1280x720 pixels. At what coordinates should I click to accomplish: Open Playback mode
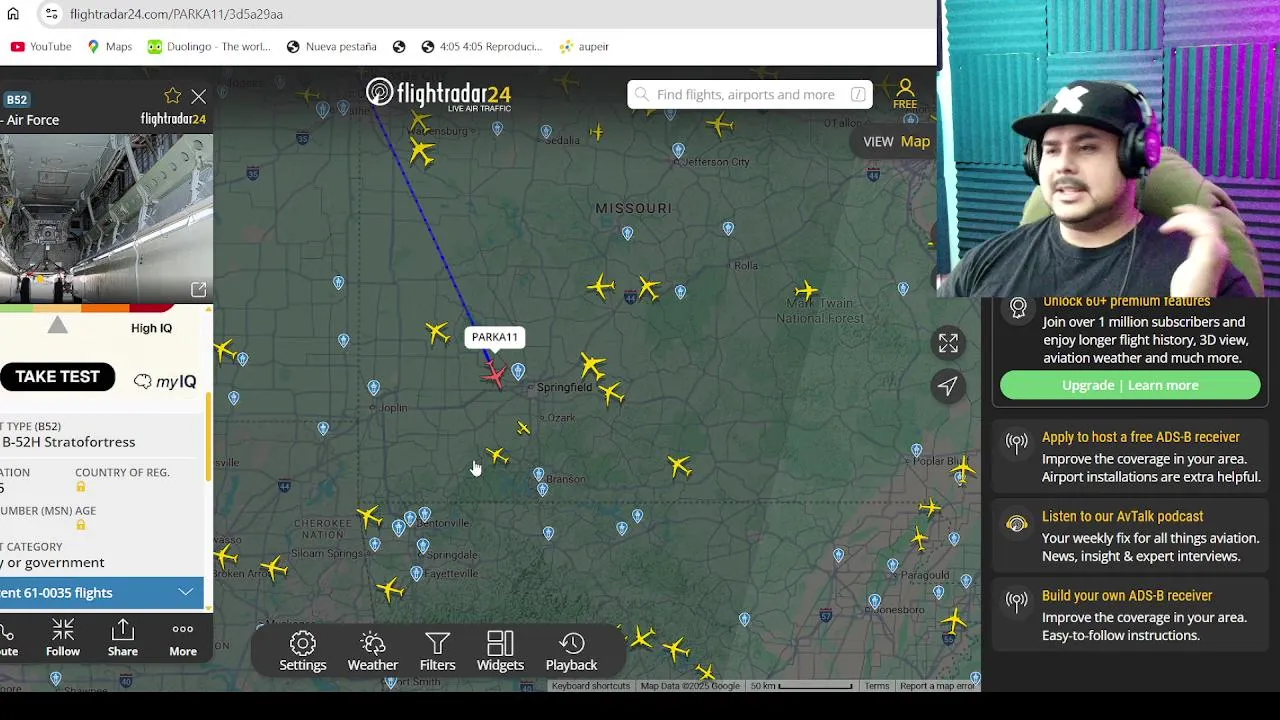(571, 651)
